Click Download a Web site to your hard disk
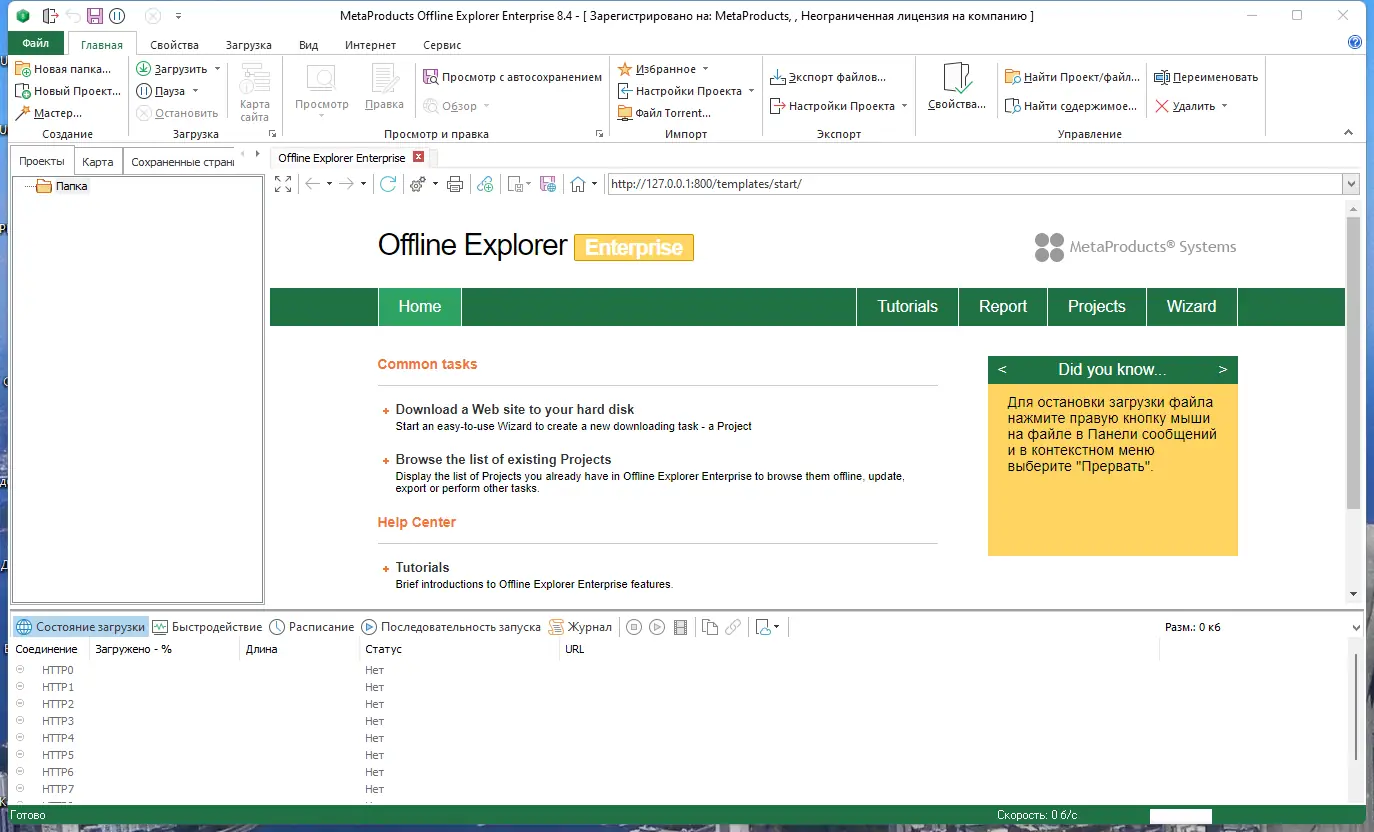The image size is (1374, 832). pos(515,409)
